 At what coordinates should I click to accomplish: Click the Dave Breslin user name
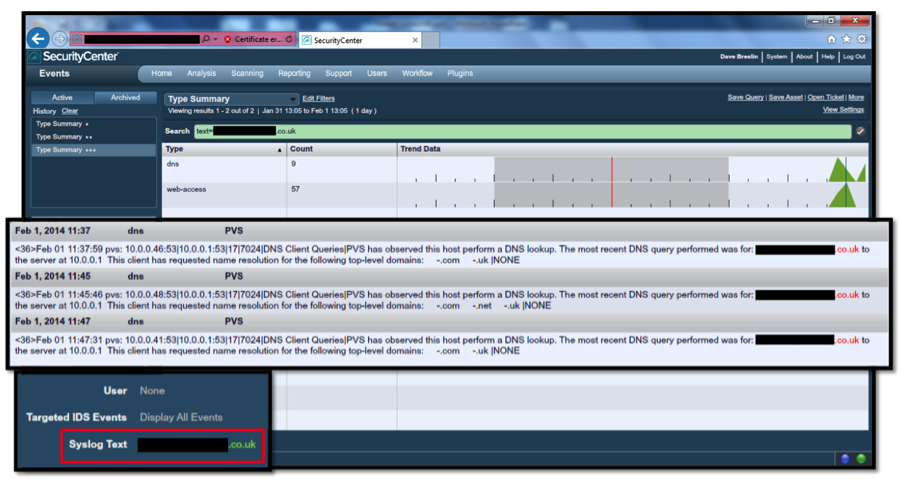[739, 57]
